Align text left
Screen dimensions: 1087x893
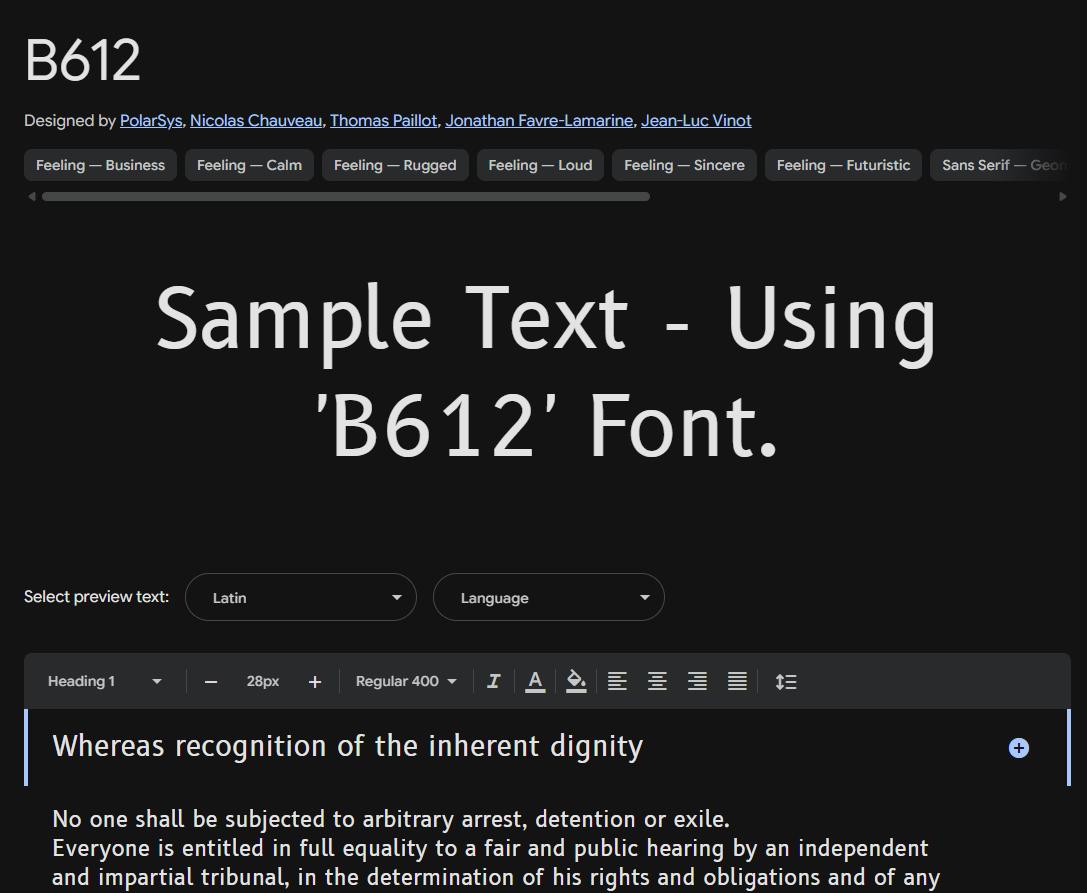point(617,682)
